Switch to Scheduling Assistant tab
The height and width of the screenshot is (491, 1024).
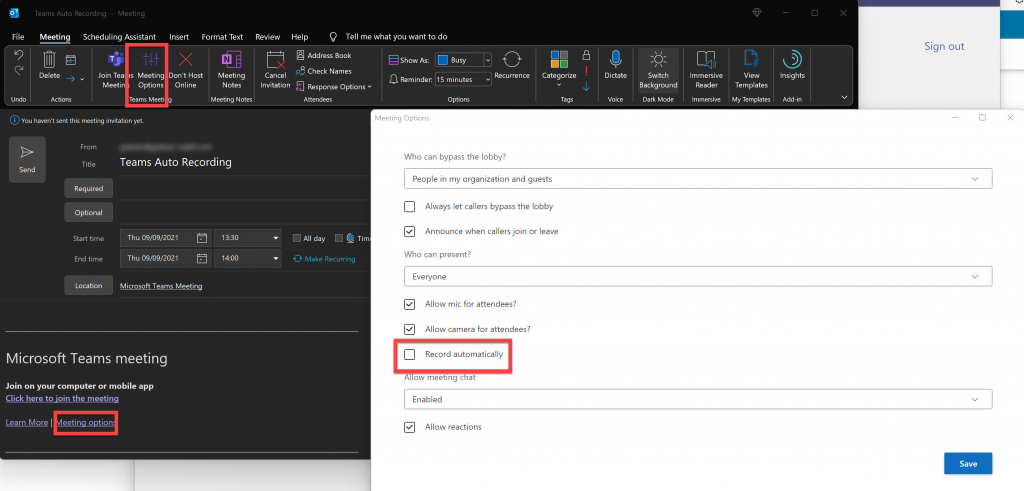click(120, 37)
